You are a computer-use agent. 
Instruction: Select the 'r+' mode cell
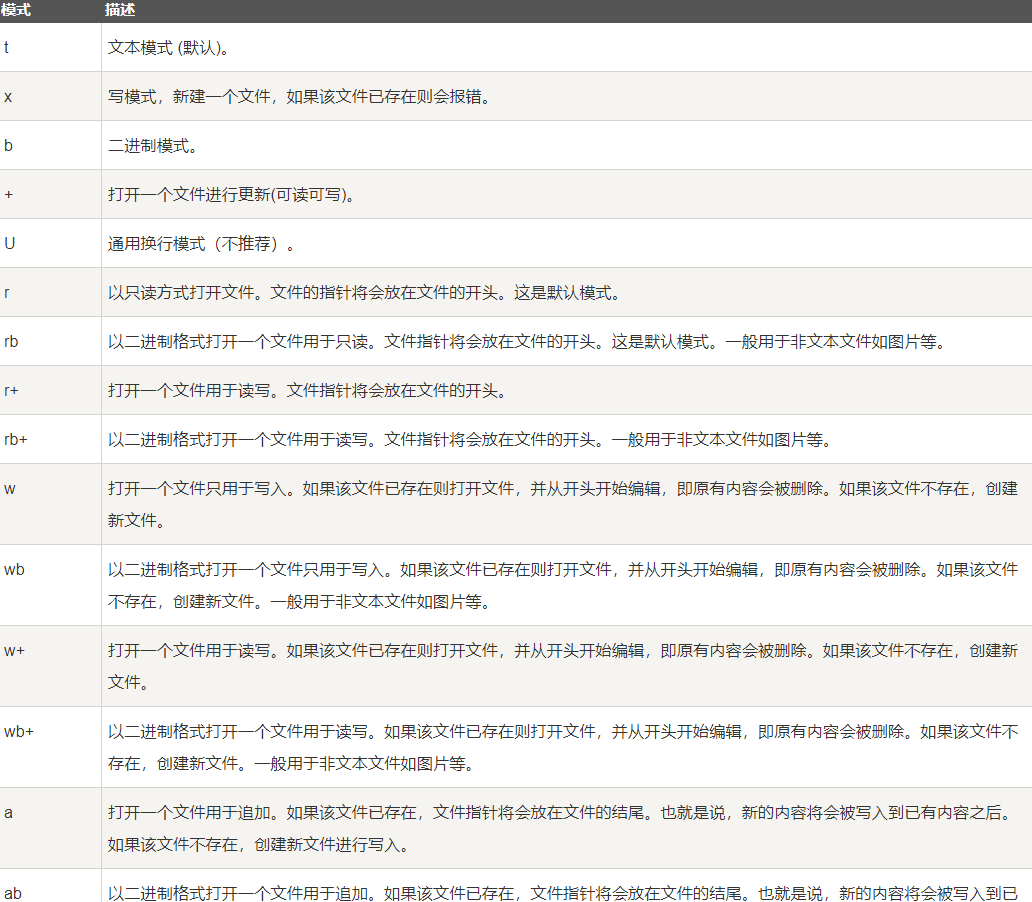click(x=50, y=390)
